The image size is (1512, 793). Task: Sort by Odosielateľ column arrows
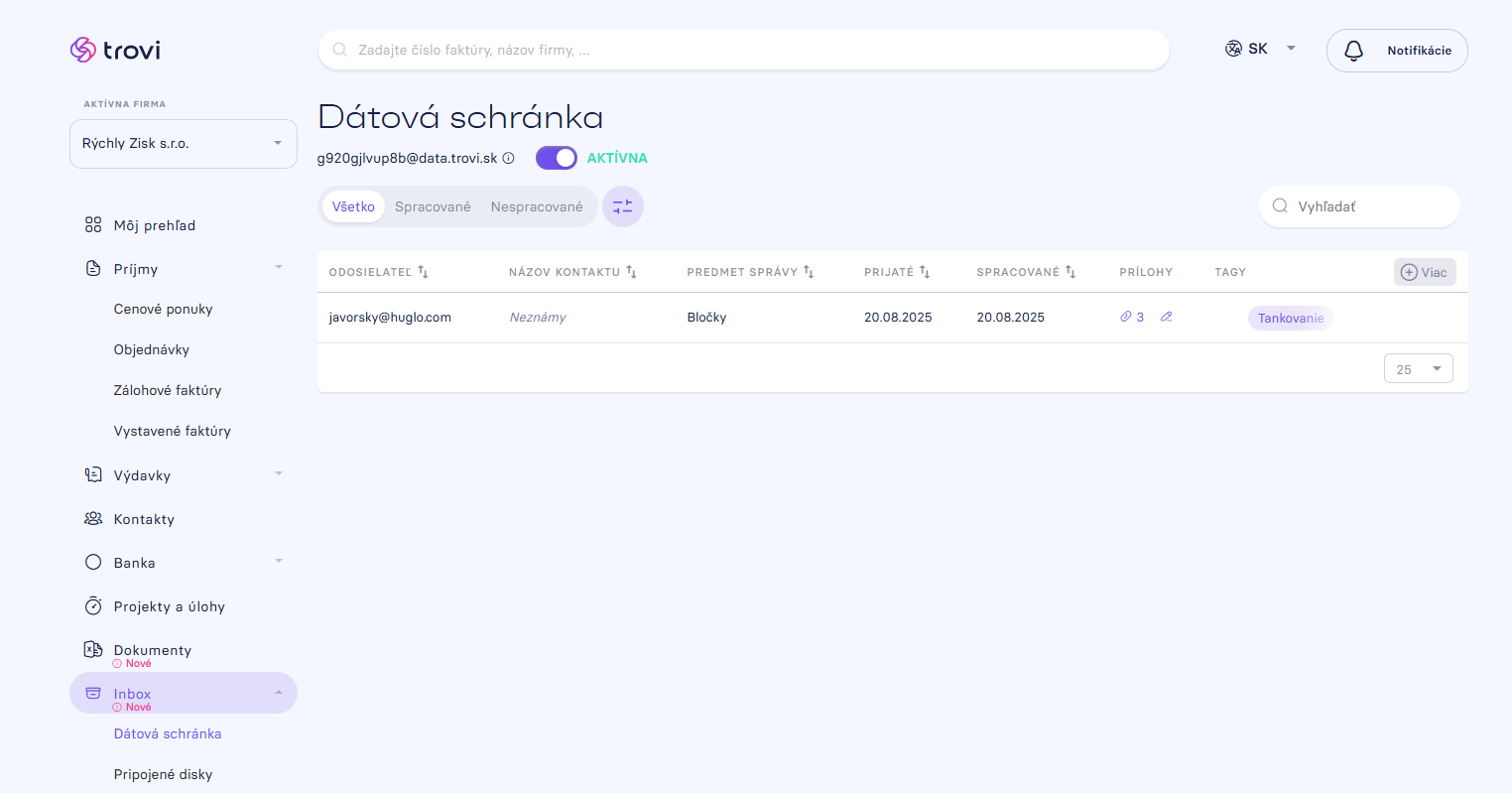point(423,272)
